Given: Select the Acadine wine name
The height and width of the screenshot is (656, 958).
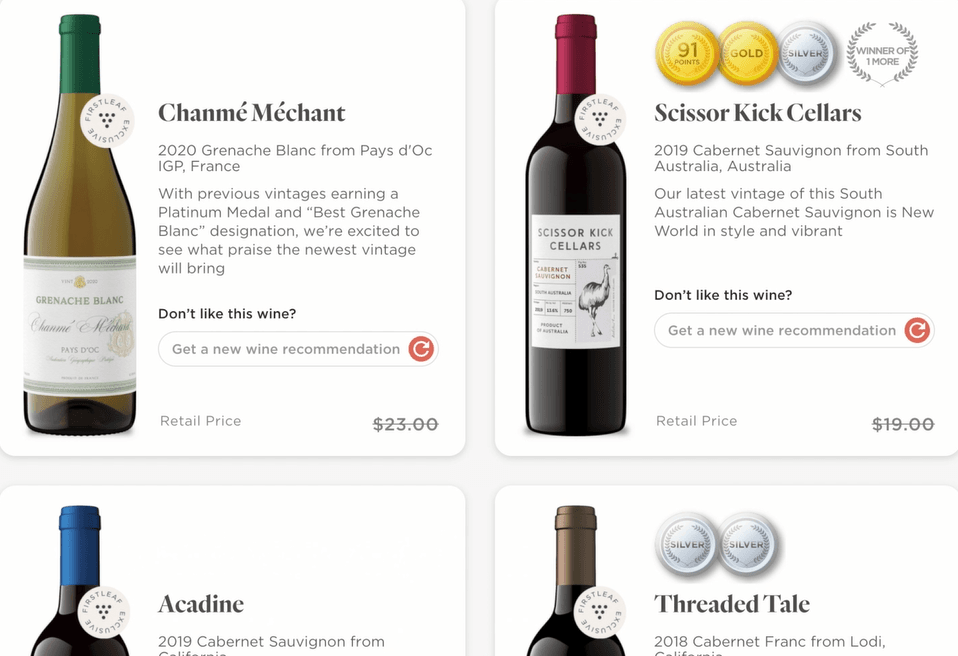Looking at the screenshot, I should [x=201, y=604].
